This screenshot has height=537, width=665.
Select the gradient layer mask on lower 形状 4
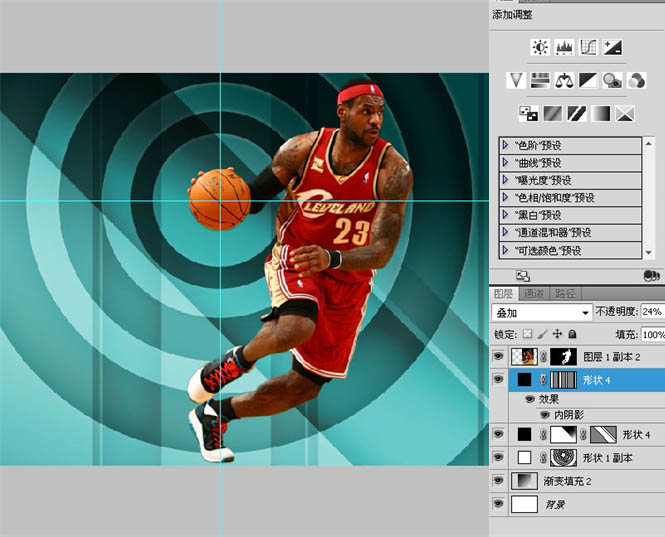tap(563, 434)
